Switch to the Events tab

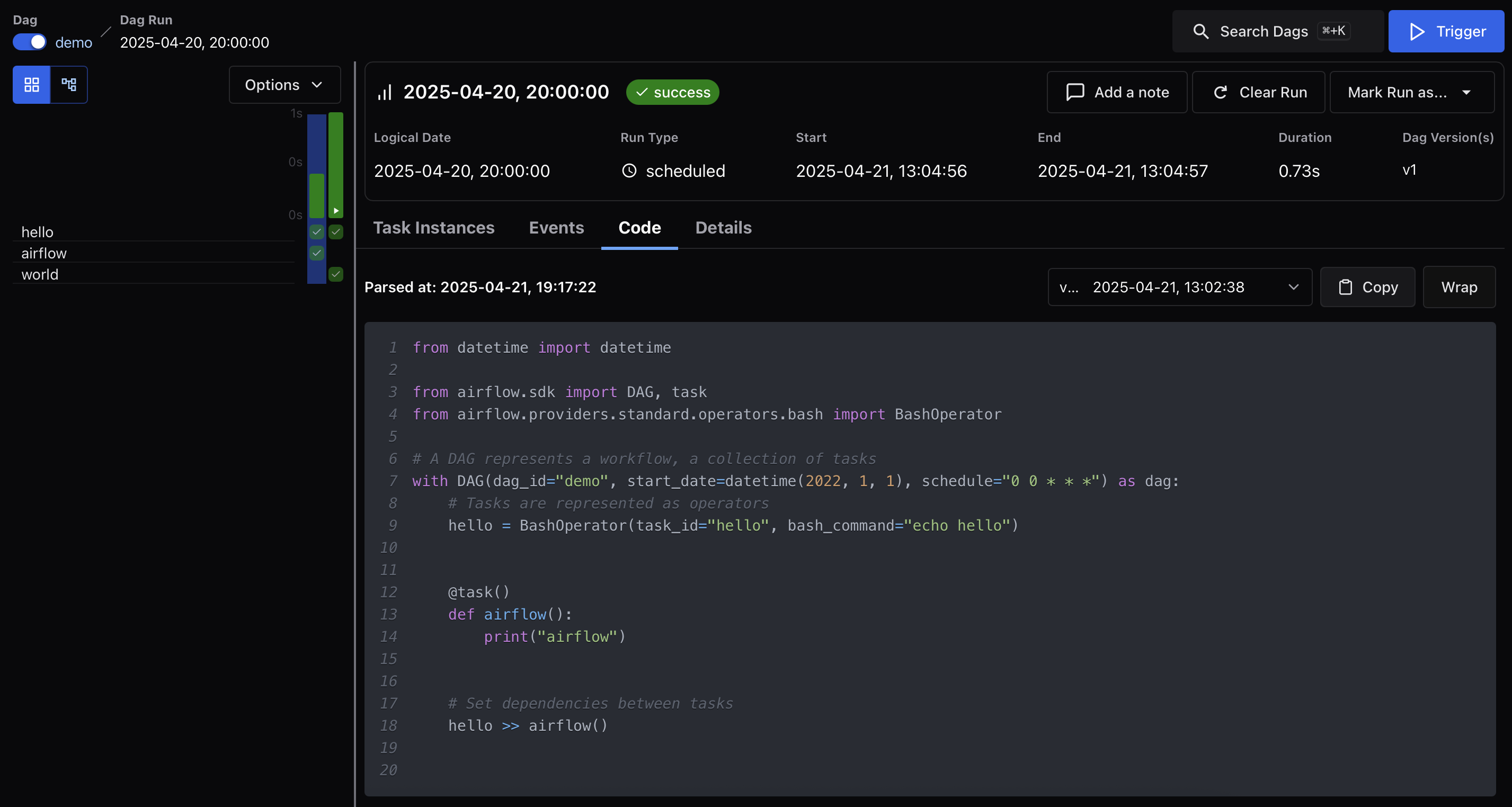coord(556,228)
